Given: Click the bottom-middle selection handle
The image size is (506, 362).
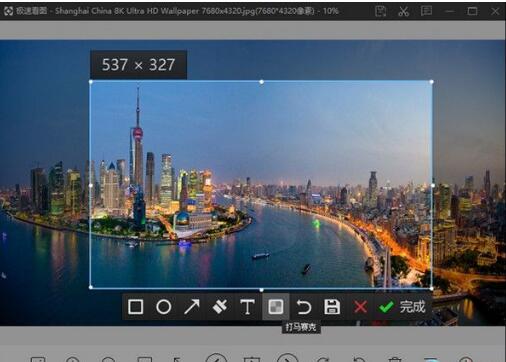Looking at the screenshot, I should 262,290.
